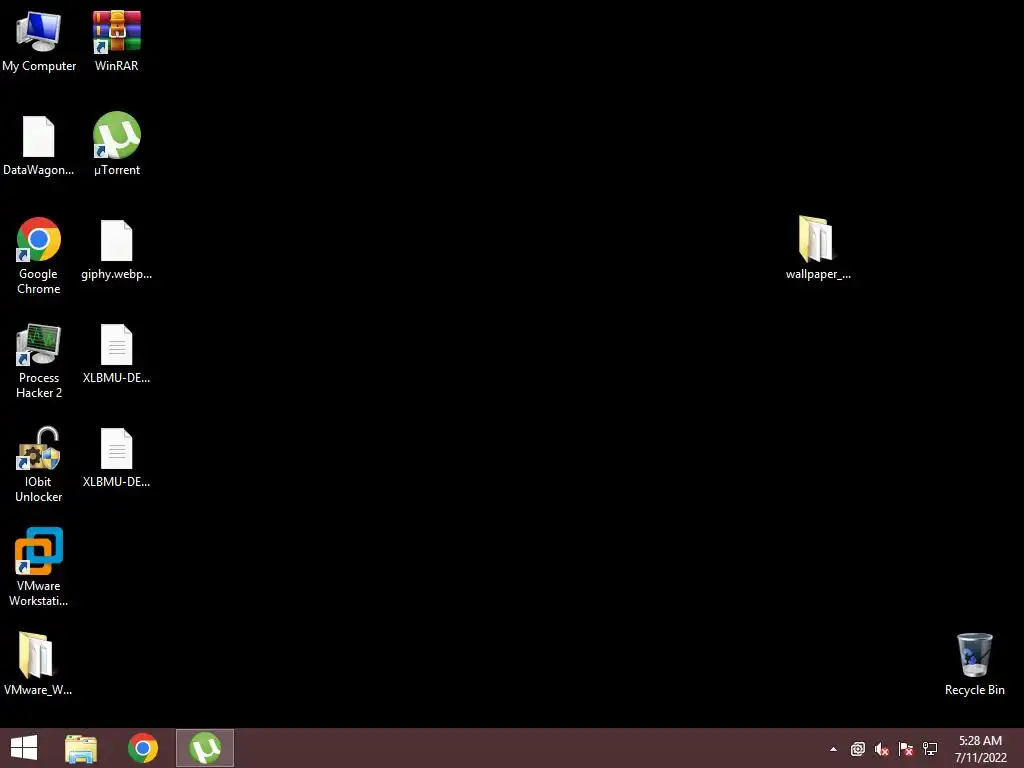
Task: Select the DataWagon file on desktop
Action: [x=39, y=145]
